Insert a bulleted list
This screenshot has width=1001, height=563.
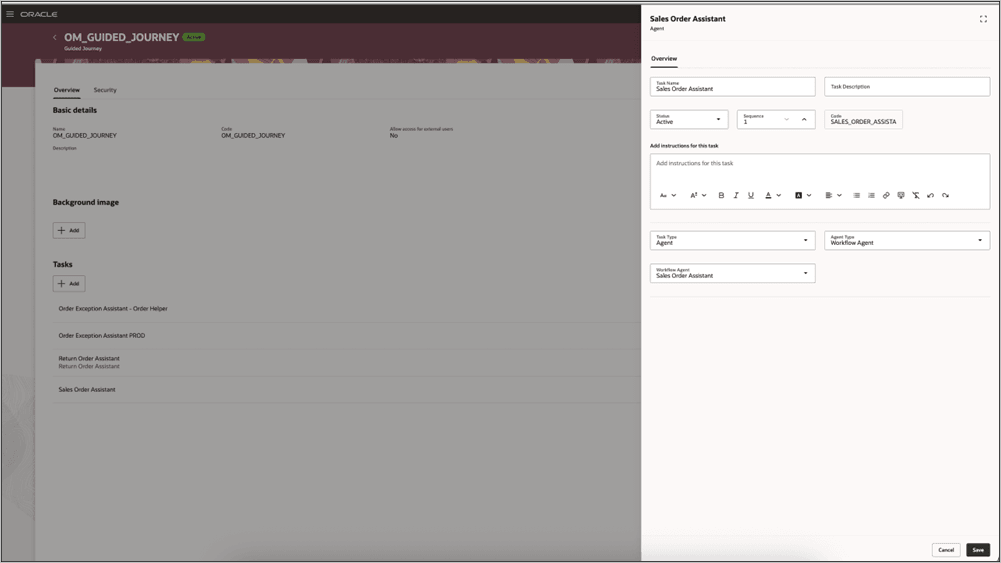857,195
